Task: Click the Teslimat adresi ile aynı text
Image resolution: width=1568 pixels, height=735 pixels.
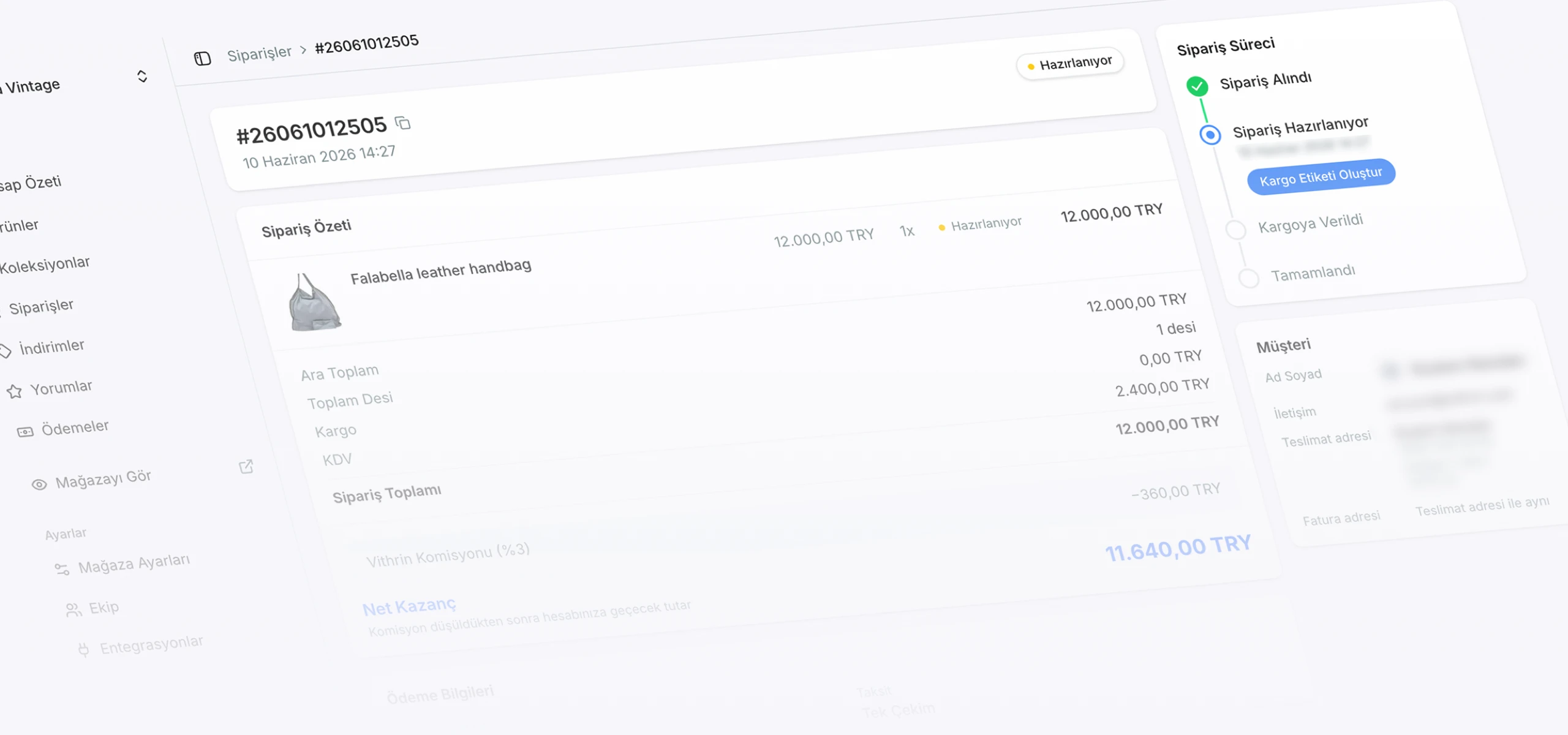Action: [x=1482, y=506]
